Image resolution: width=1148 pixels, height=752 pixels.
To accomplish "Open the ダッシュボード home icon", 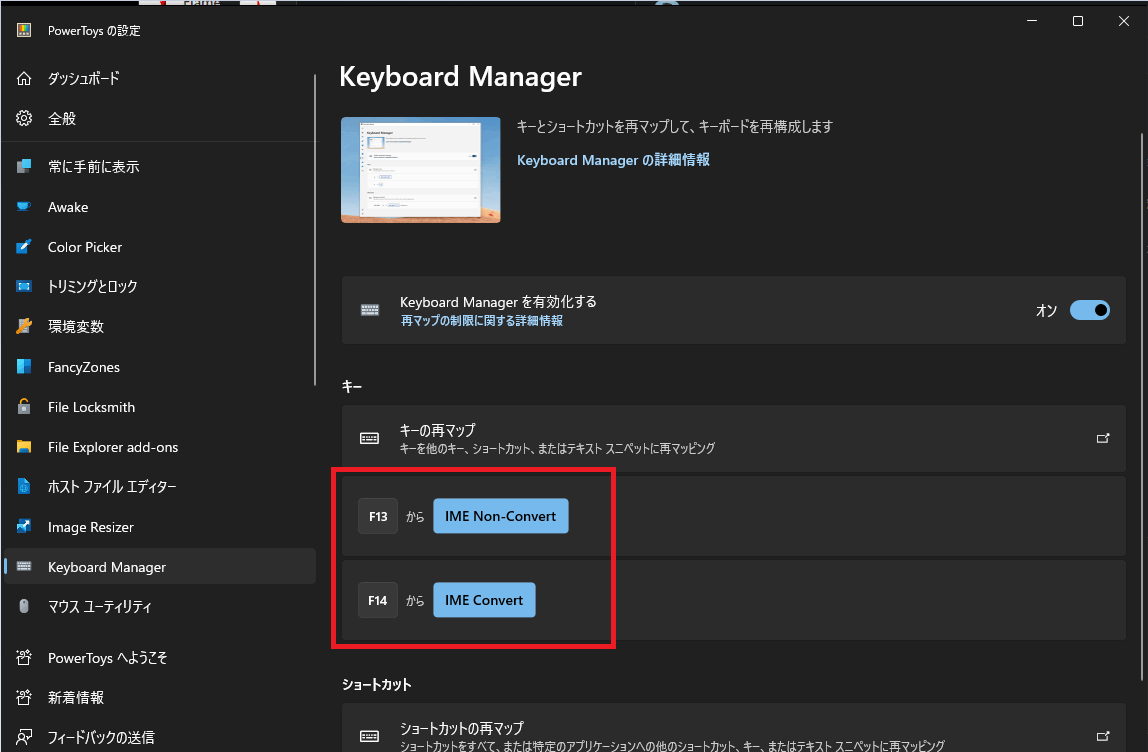I will point(24,78).
